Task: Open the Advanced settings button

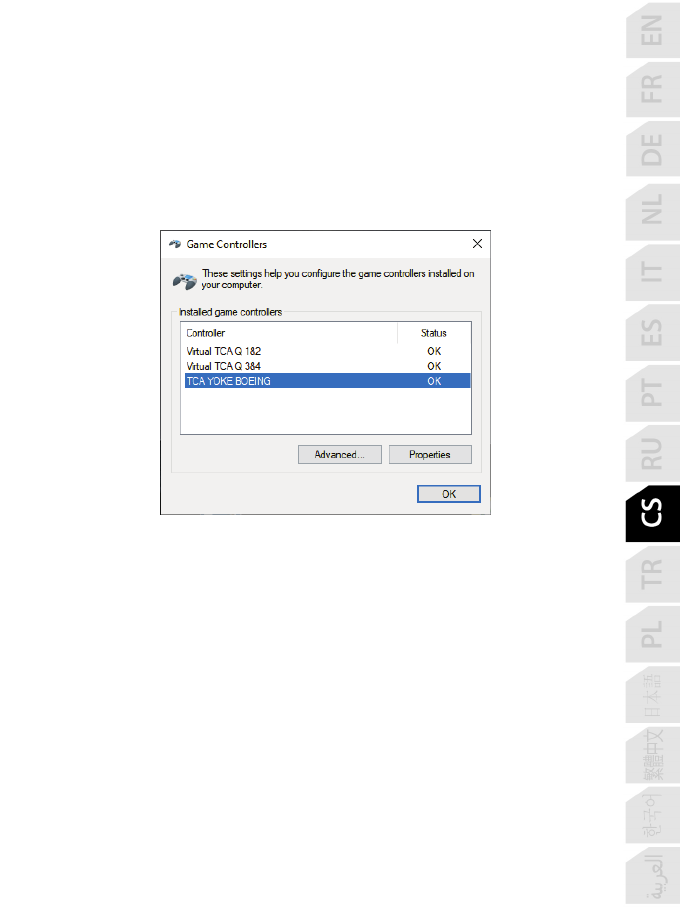Action: pos(339,455)
